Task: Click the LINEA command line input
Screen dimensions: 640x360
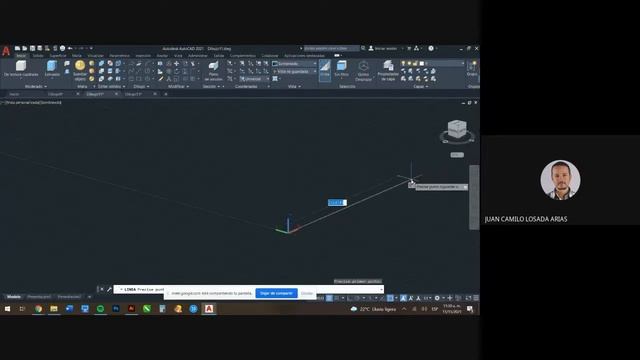Action: coord(249,289)
